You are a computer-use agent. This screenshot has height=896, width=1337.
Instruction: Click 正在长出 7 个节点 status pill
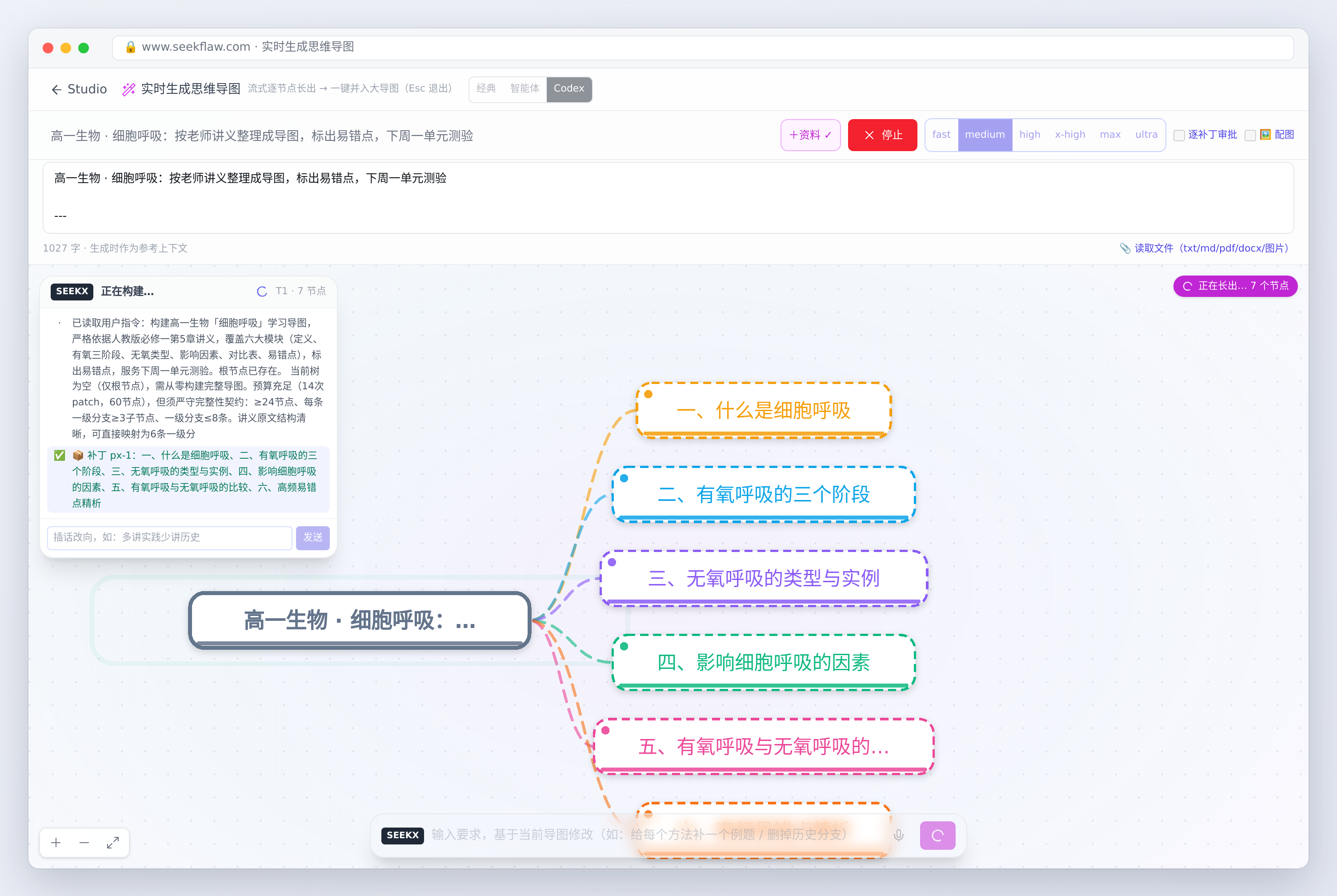point(1235,286)
